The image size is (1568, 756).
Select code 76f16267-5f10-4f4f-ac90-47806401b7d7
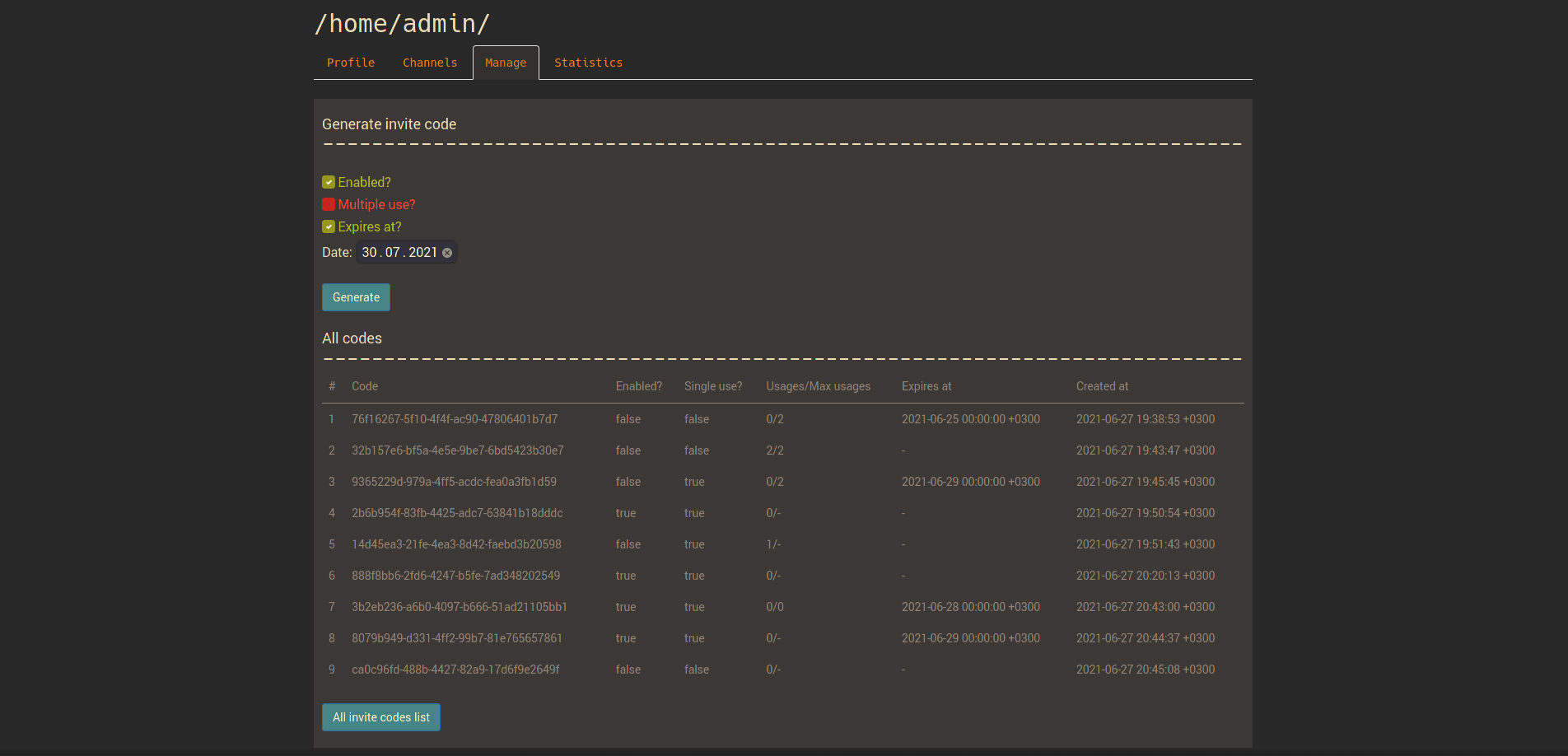click(455, 419)
